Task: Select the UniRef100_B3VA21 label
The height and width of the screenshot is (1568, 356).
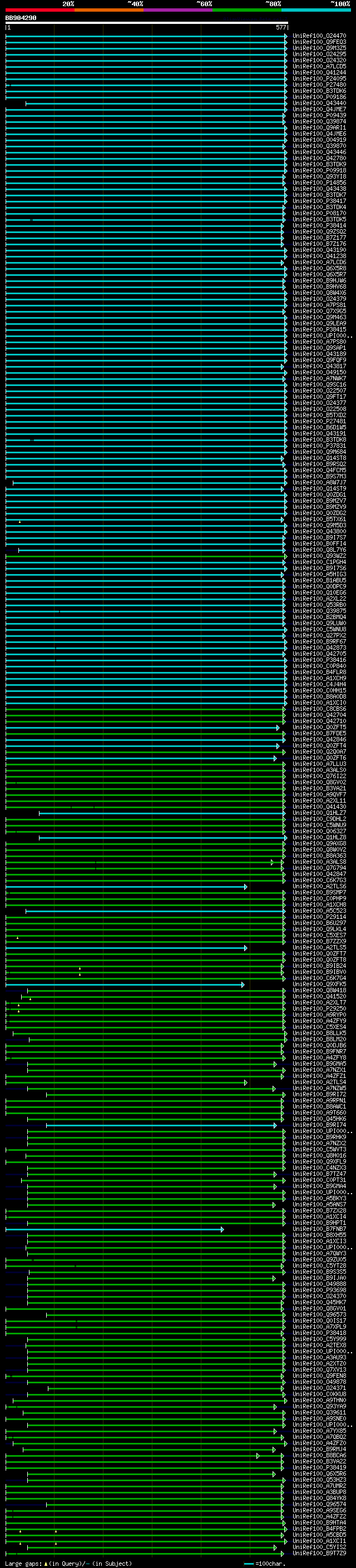Action: [319, 788]
